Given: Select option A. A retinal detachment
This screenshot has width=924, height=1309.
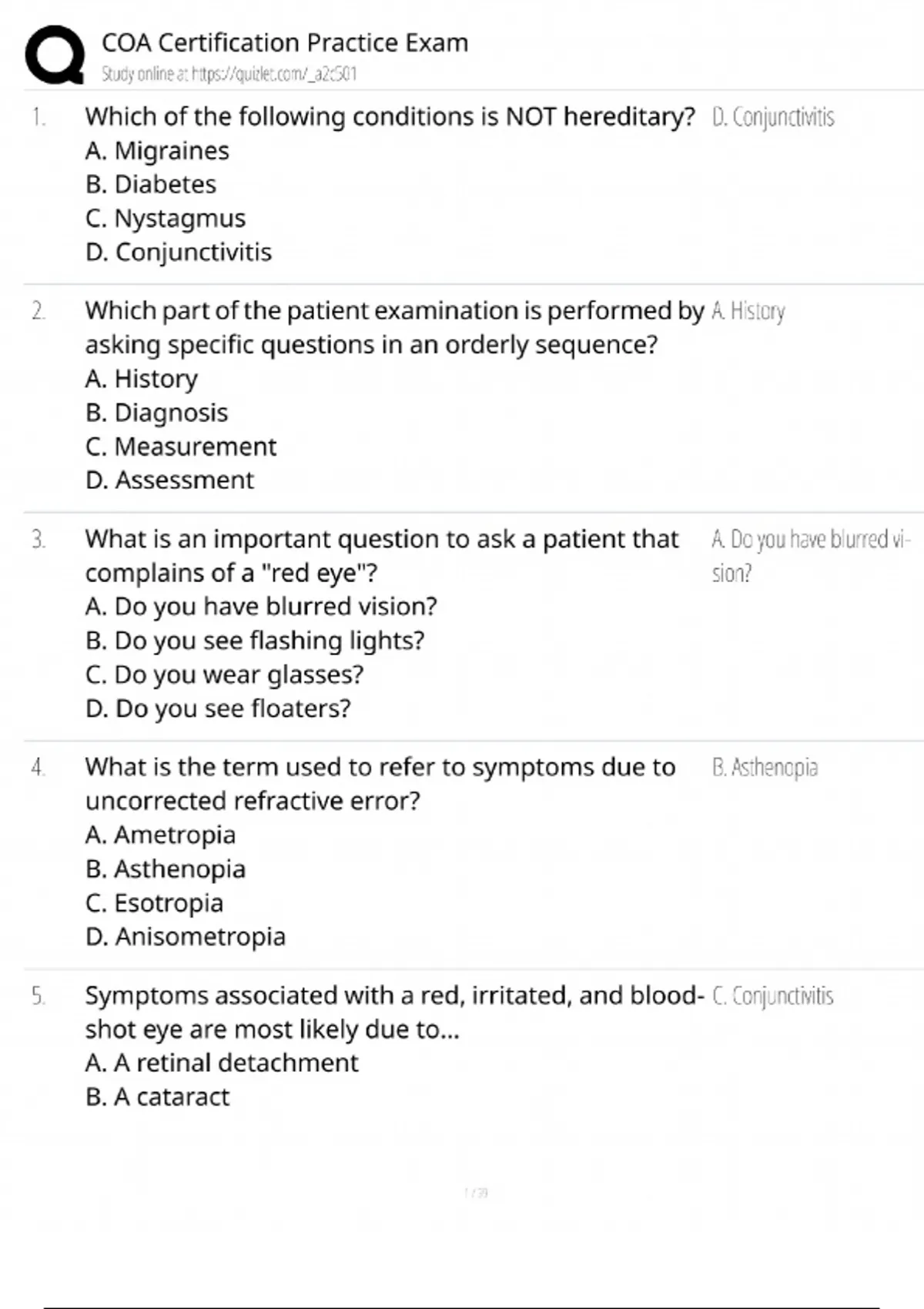Looking at the screenshot, I should click(222, 1063).
